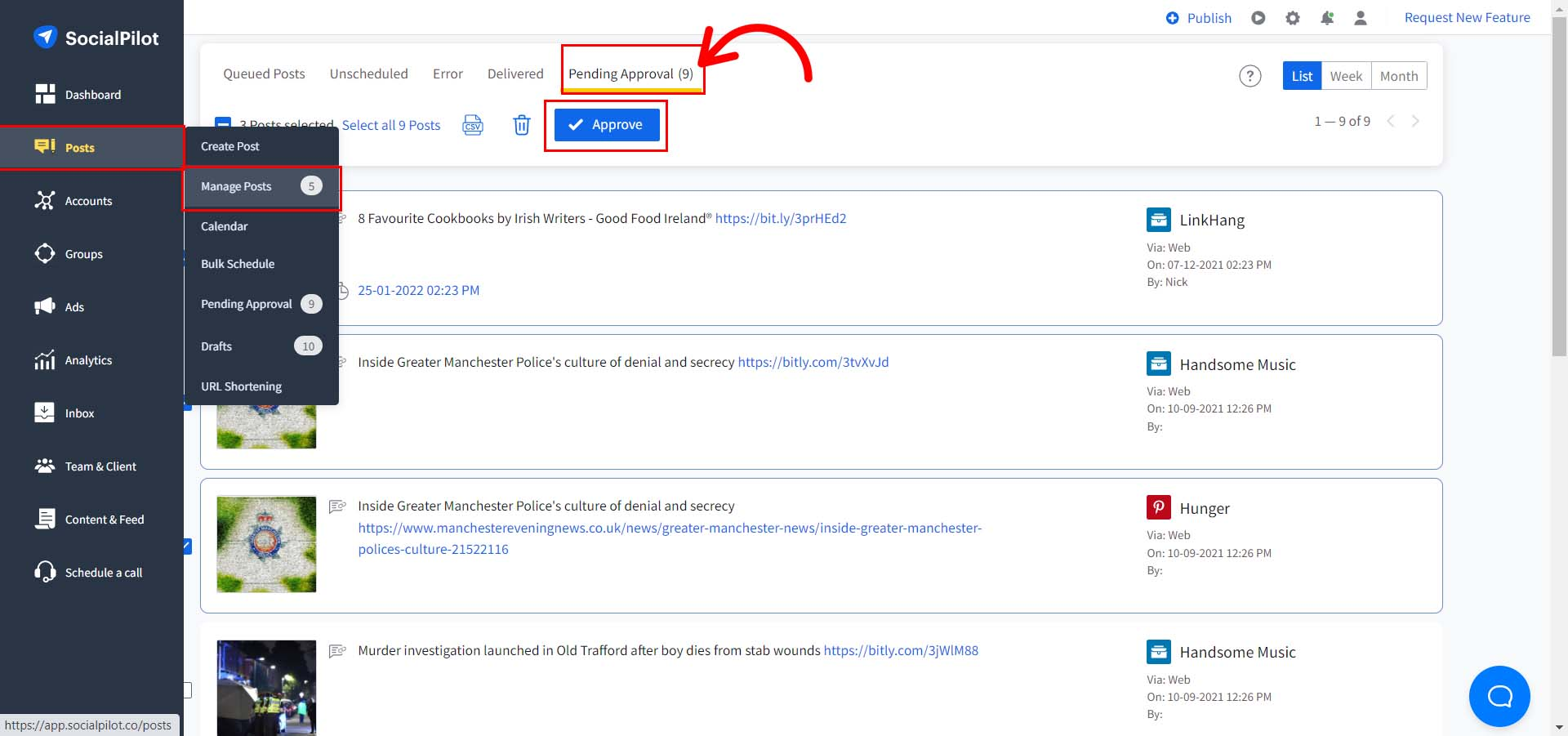The image size is (1568, 736).
Task: Choose Manage Posts in submenu
Action: 261,186
